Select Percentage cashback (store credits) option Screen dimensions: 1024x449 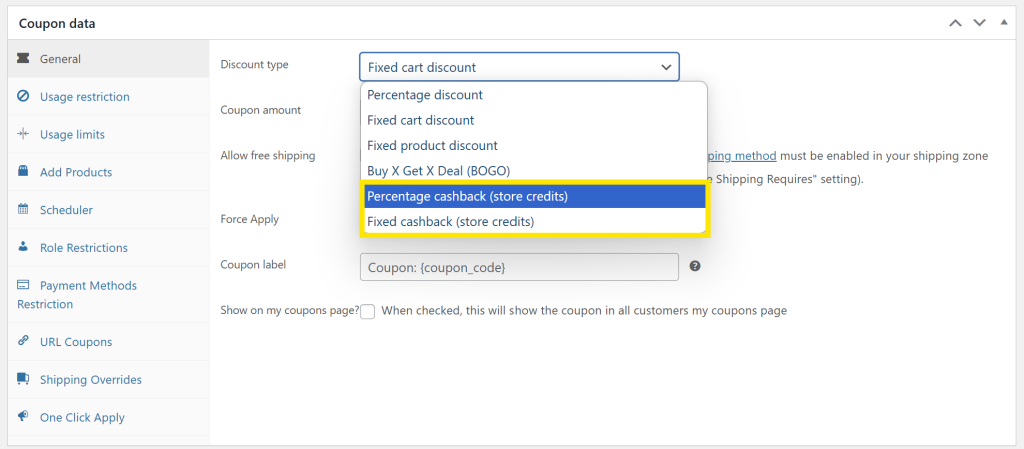click(x=535, y=196)
